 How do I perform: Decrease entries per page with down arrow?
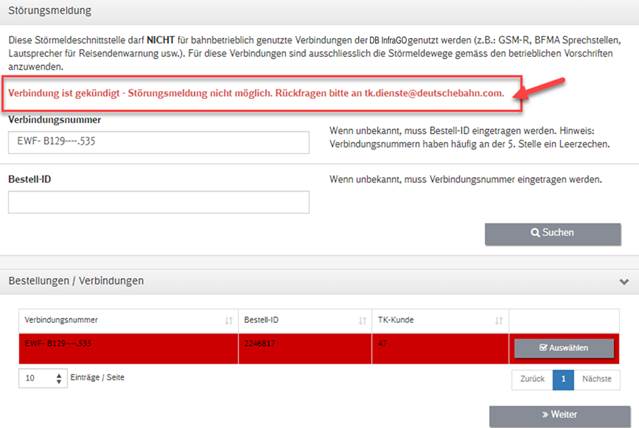[x=58, y=383]
